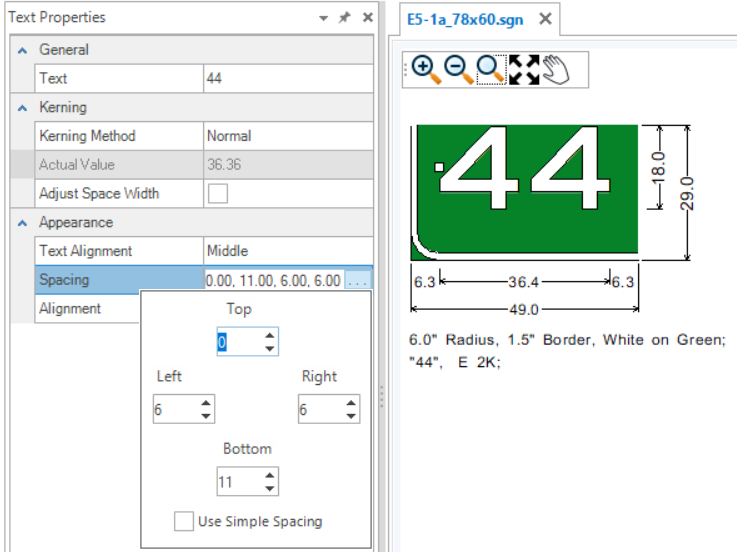Collapse the Kerning section
The height and width of the screenshot is (552, 737).
22,108
